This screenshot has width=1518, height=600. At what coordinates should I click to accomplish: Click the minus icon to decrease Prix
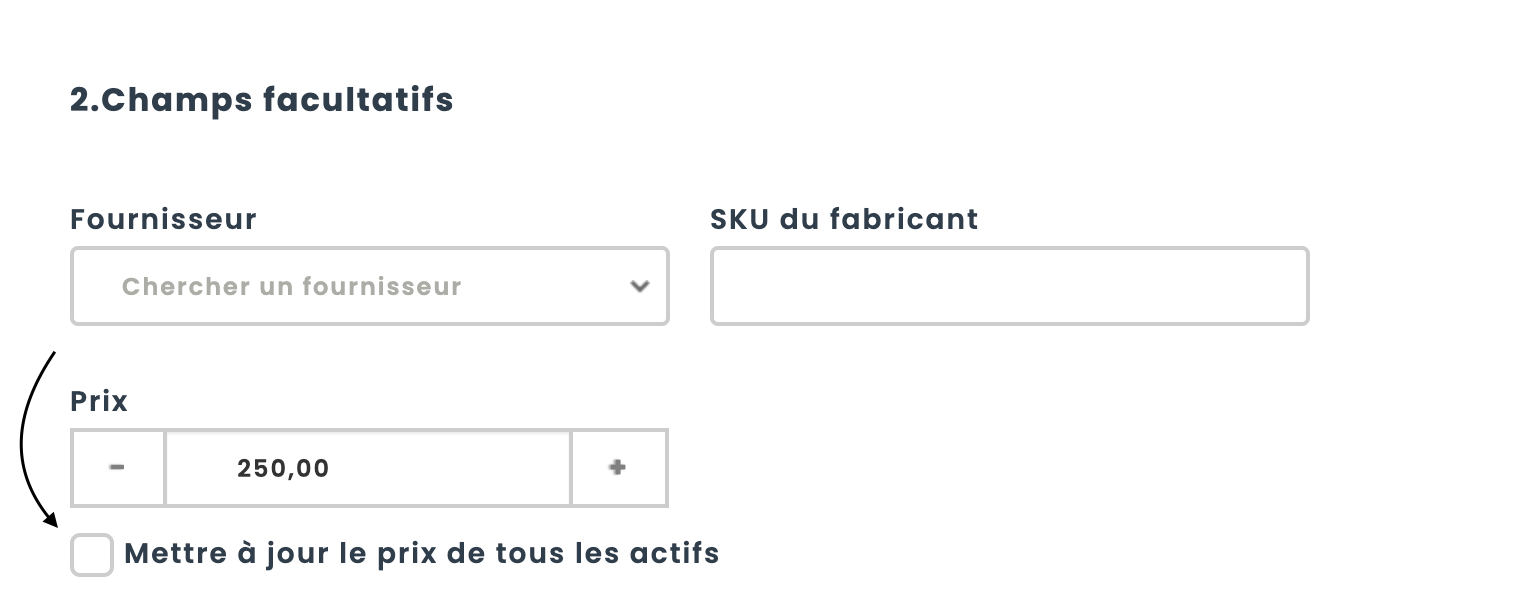[x=117, y=468]
